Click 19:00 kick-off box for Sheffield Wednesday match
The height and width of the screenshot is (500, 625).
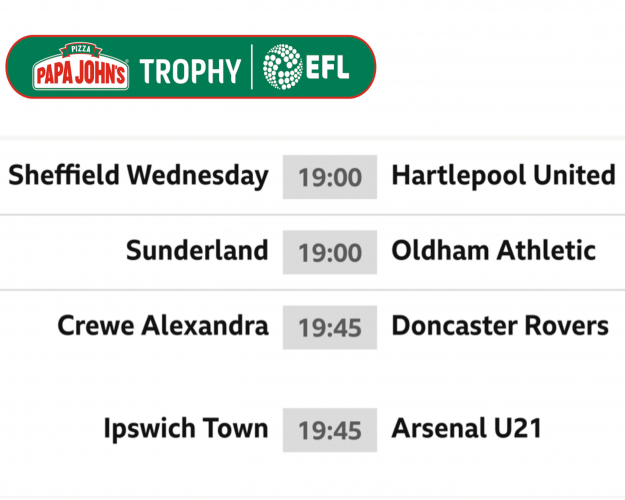point(330,177)
